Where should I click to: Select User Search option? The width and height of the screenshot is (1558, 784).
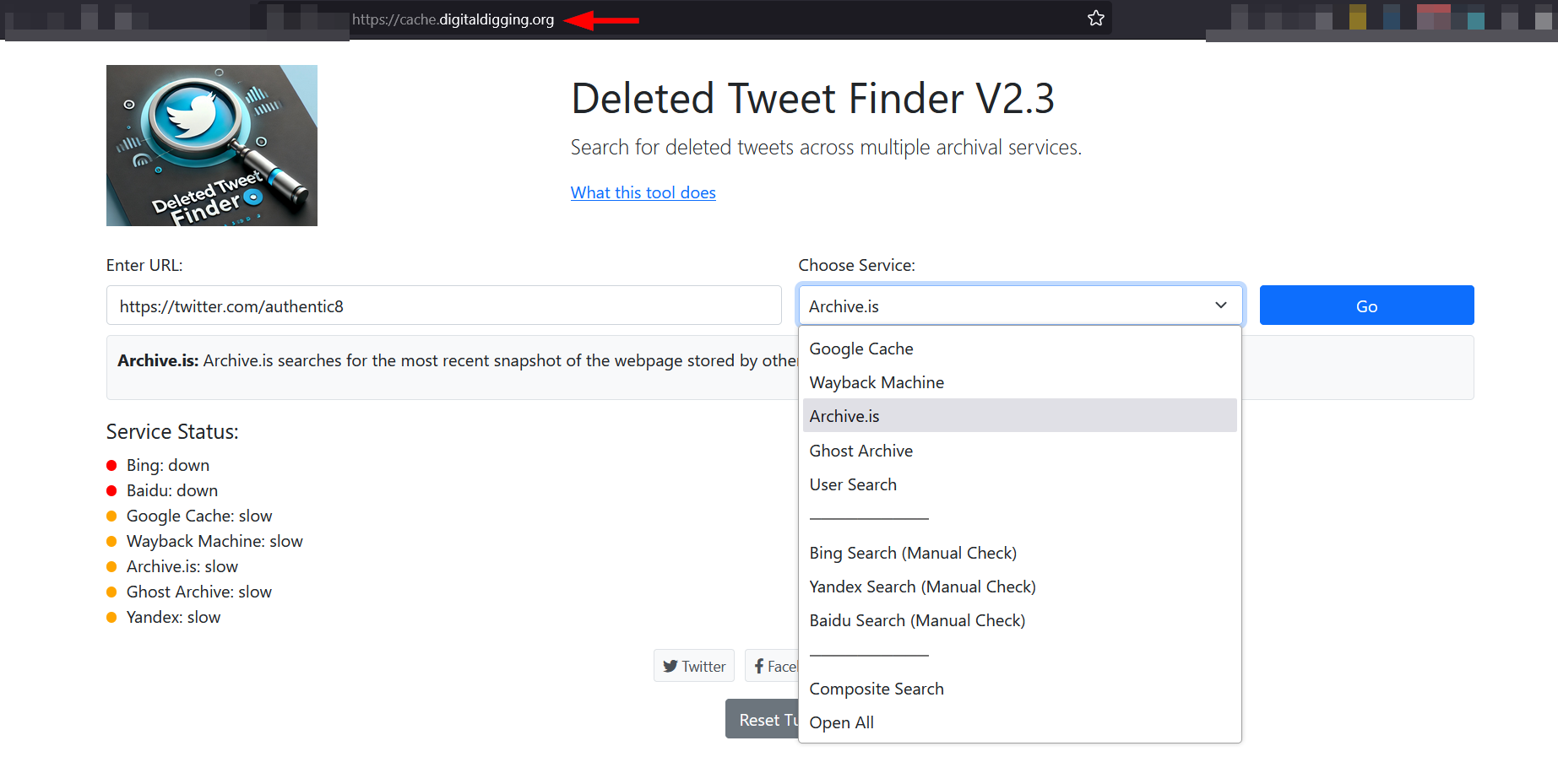point(1019,484)
